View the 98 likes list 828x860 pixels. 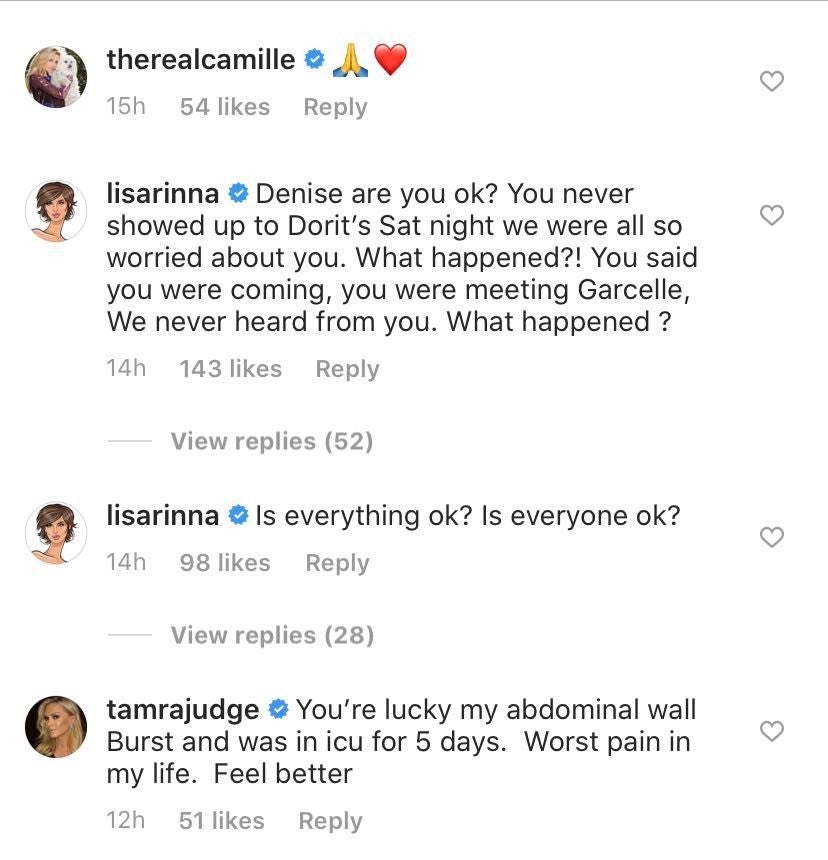tap(225, 563)
